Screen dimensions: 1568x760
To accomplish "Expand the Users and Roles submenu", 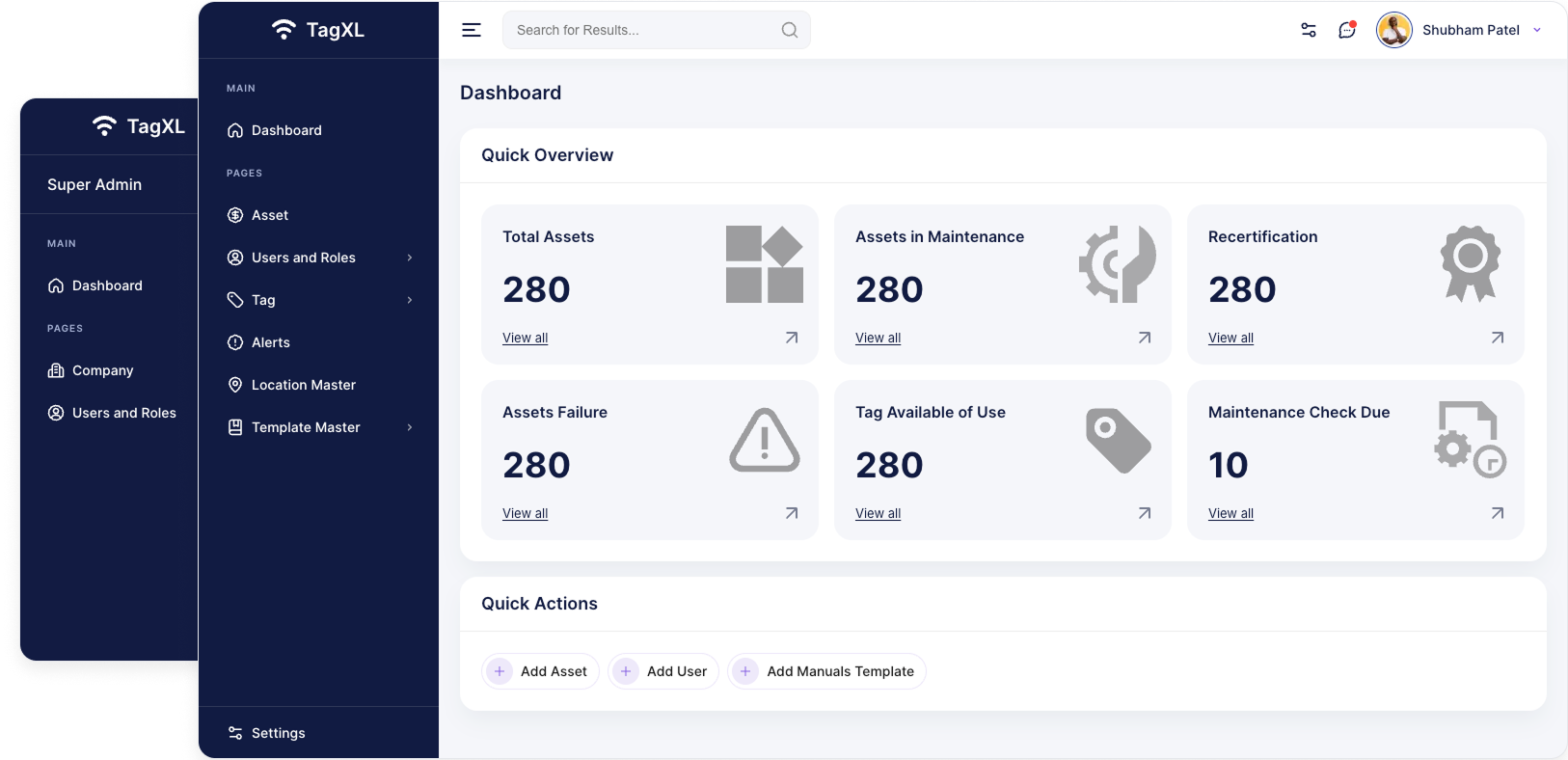I will tap(410, 258).
